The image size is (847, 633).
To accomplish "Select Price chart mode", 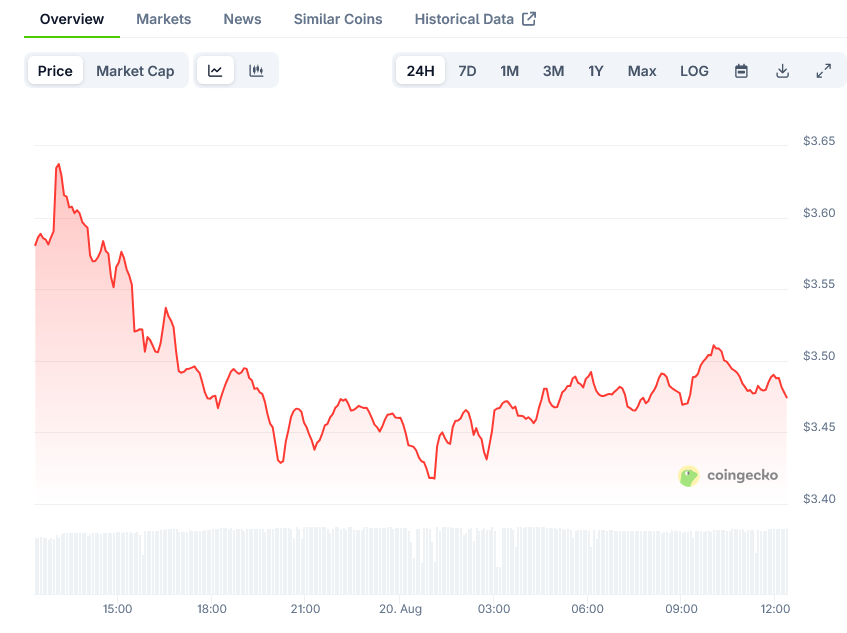I will pos(55,71).
